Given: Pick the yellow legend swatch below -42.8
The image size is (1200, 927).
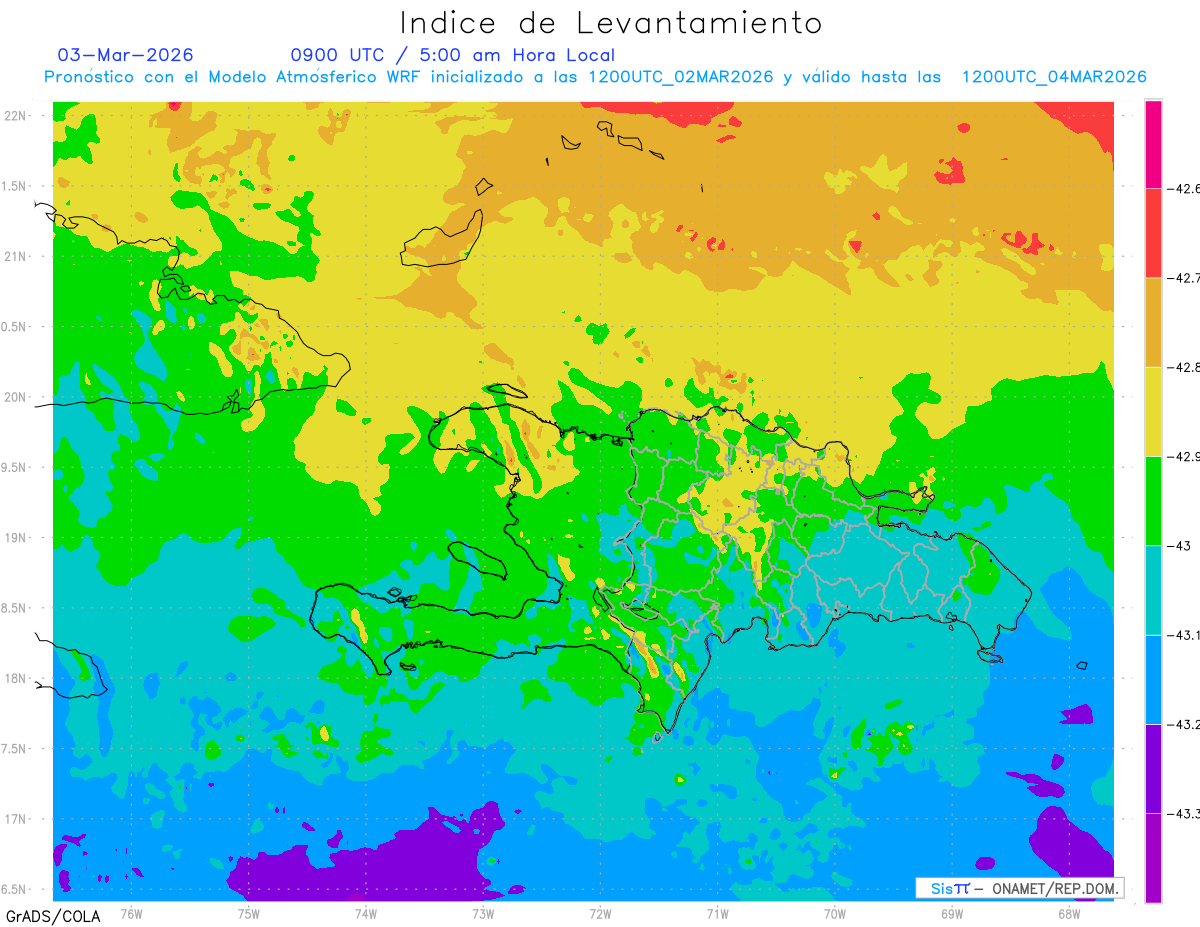Looking at the screenshot, I should 1153,411.
